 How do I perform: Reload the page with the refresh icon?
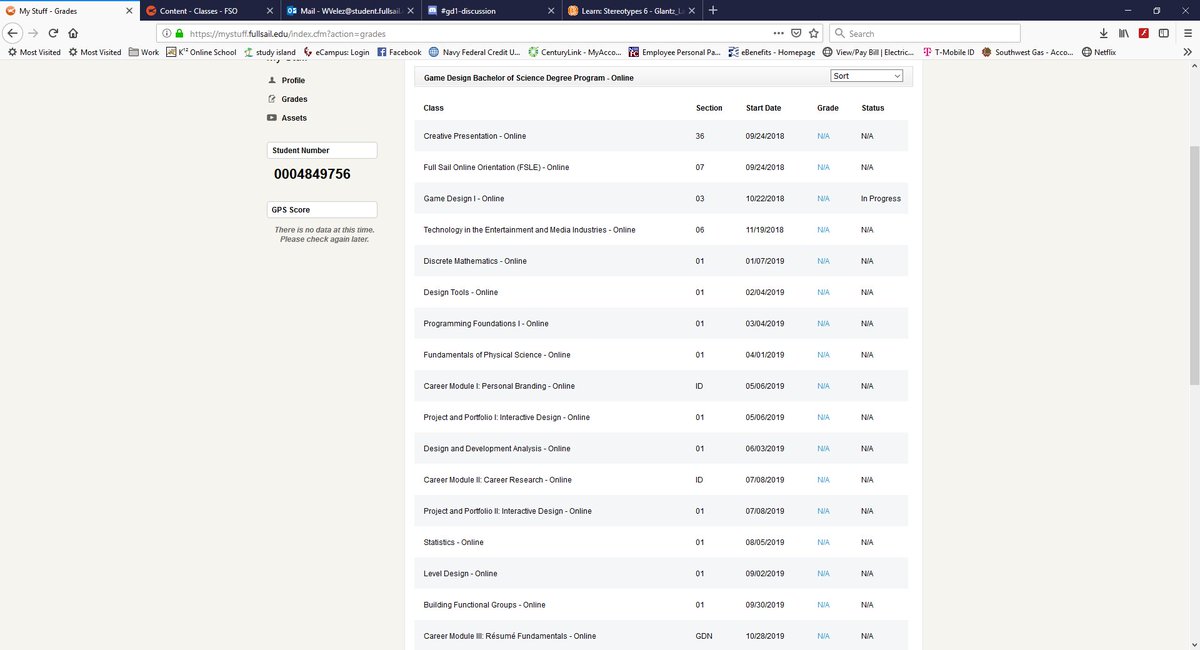[53, 32]
